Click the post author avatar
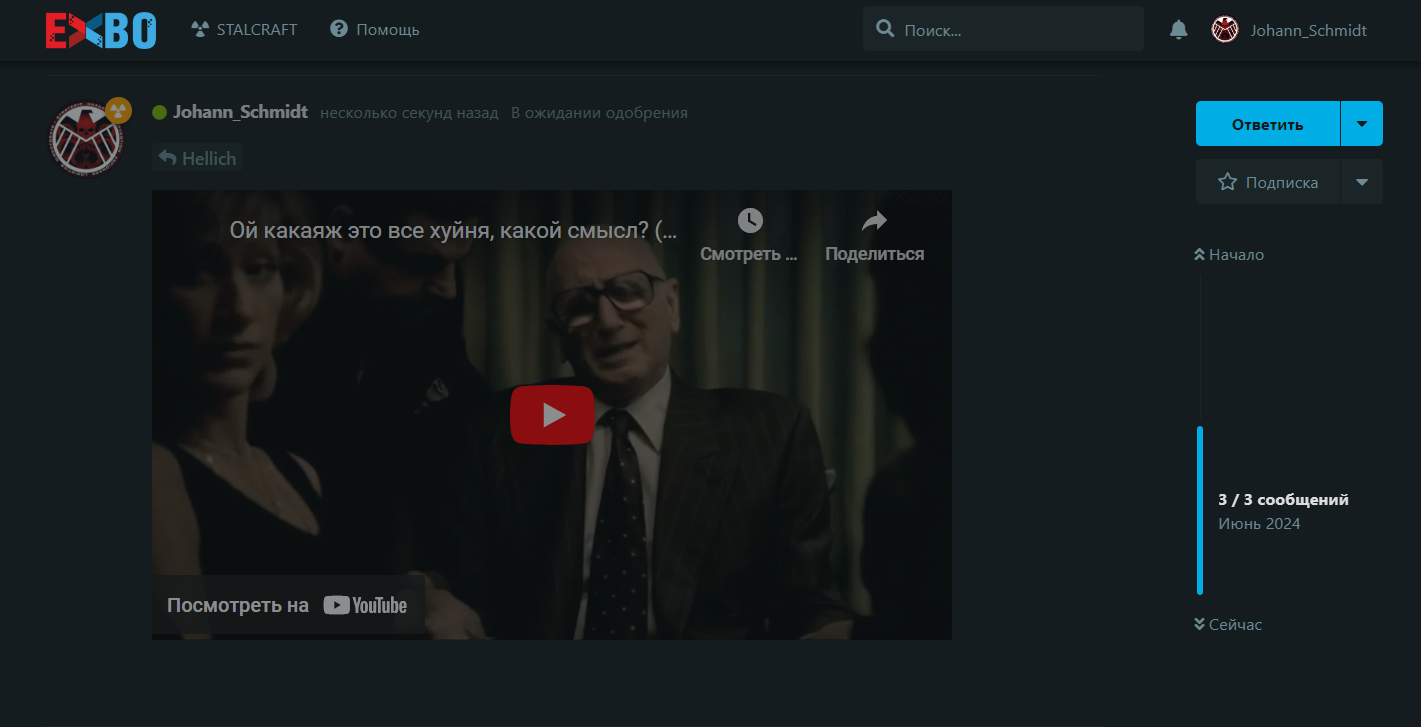1421x727 pixels. (x=86, y=139)
